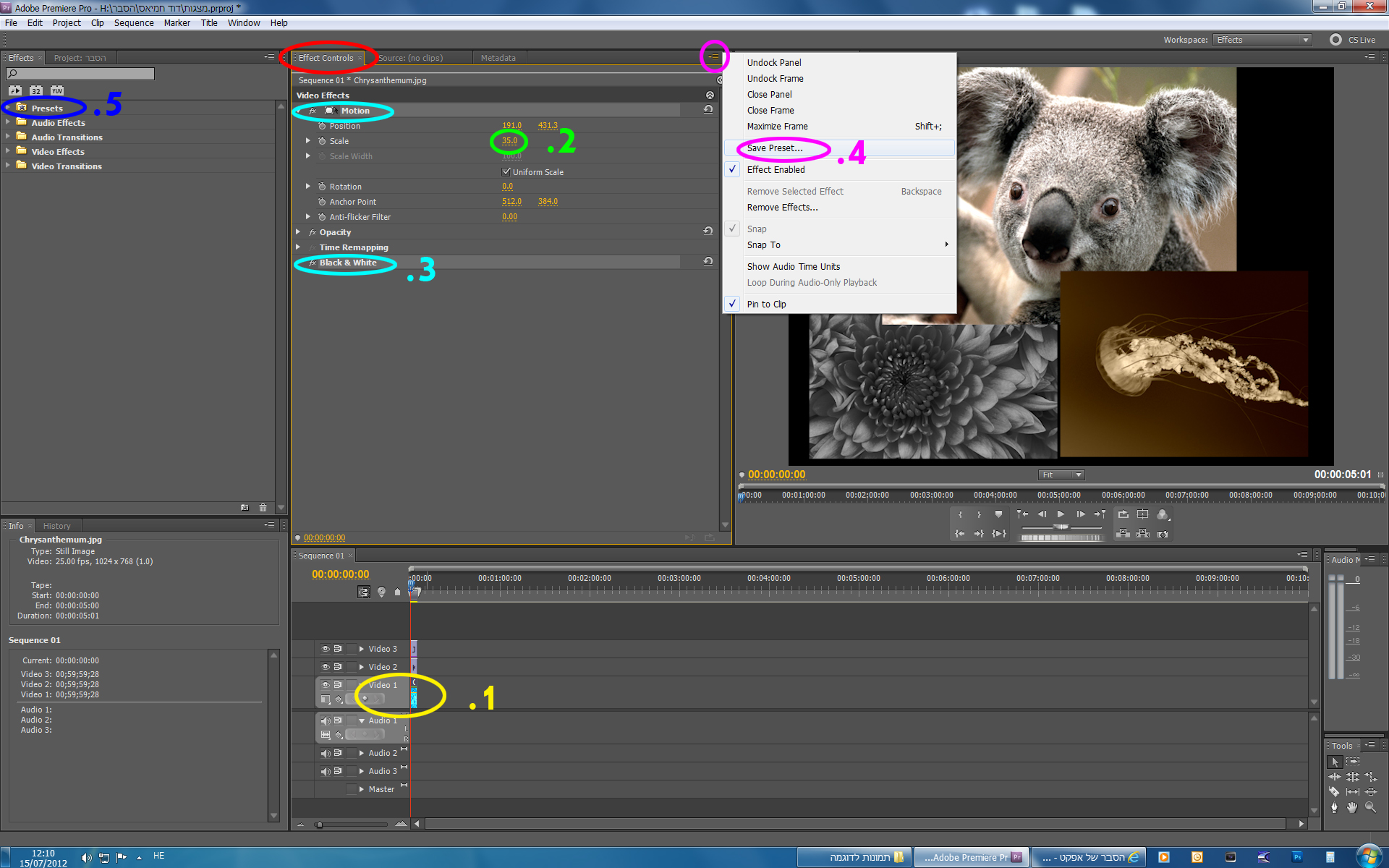Select the Hand tool
Screen dimensions: 1389x868
[x=1352, y=807]
